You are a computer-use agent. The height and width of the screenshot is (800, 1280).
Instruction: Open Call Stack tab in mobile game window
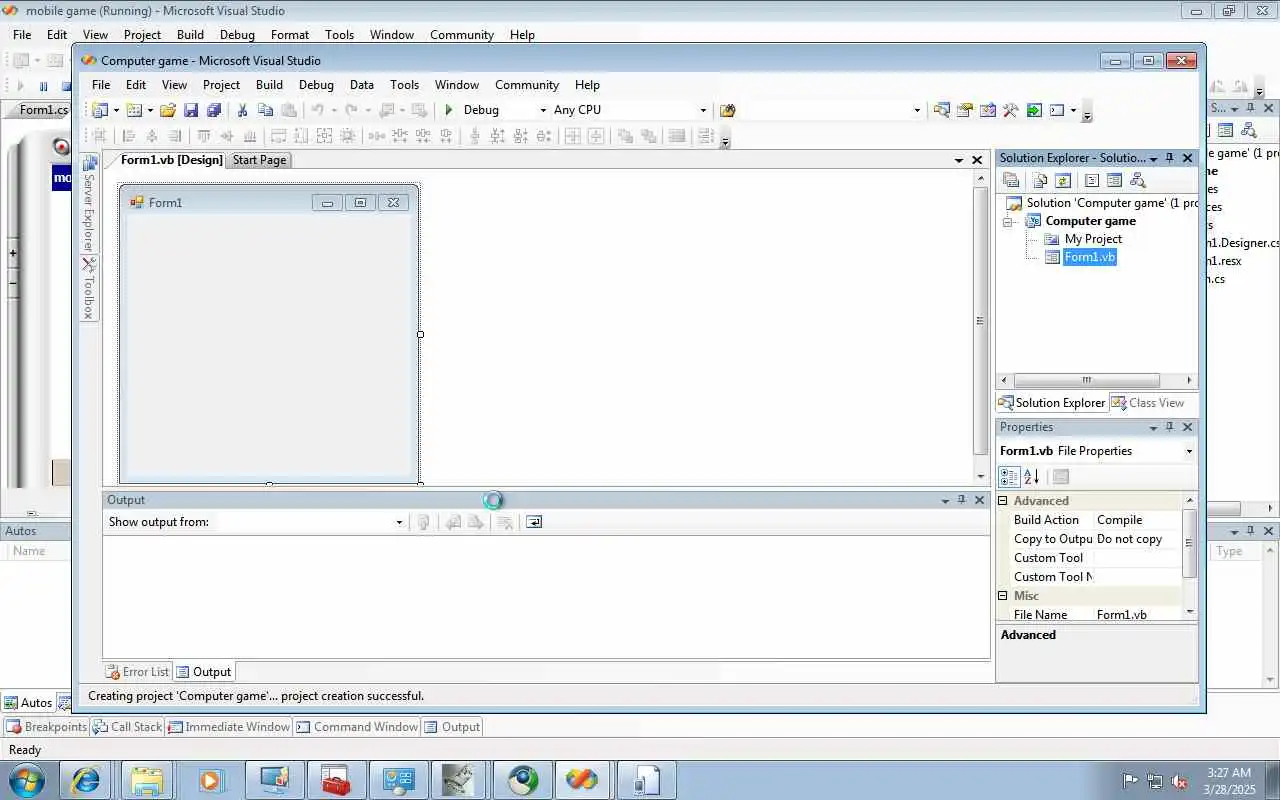pos(128,727)
